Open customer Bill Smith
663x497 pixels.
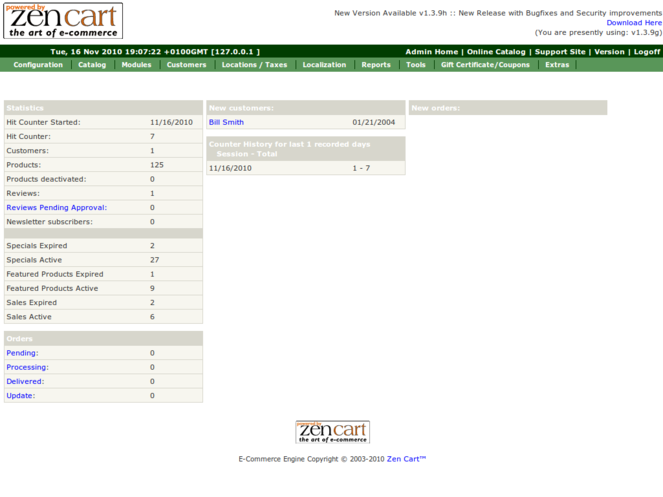(x=226, y=122)
